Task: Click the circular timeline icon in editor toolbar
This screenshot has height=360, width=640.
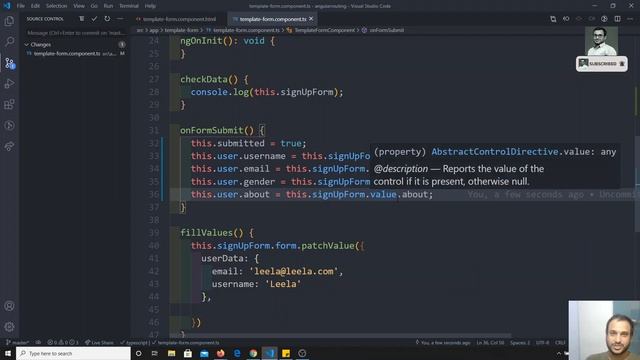Action: pos(604,19)
